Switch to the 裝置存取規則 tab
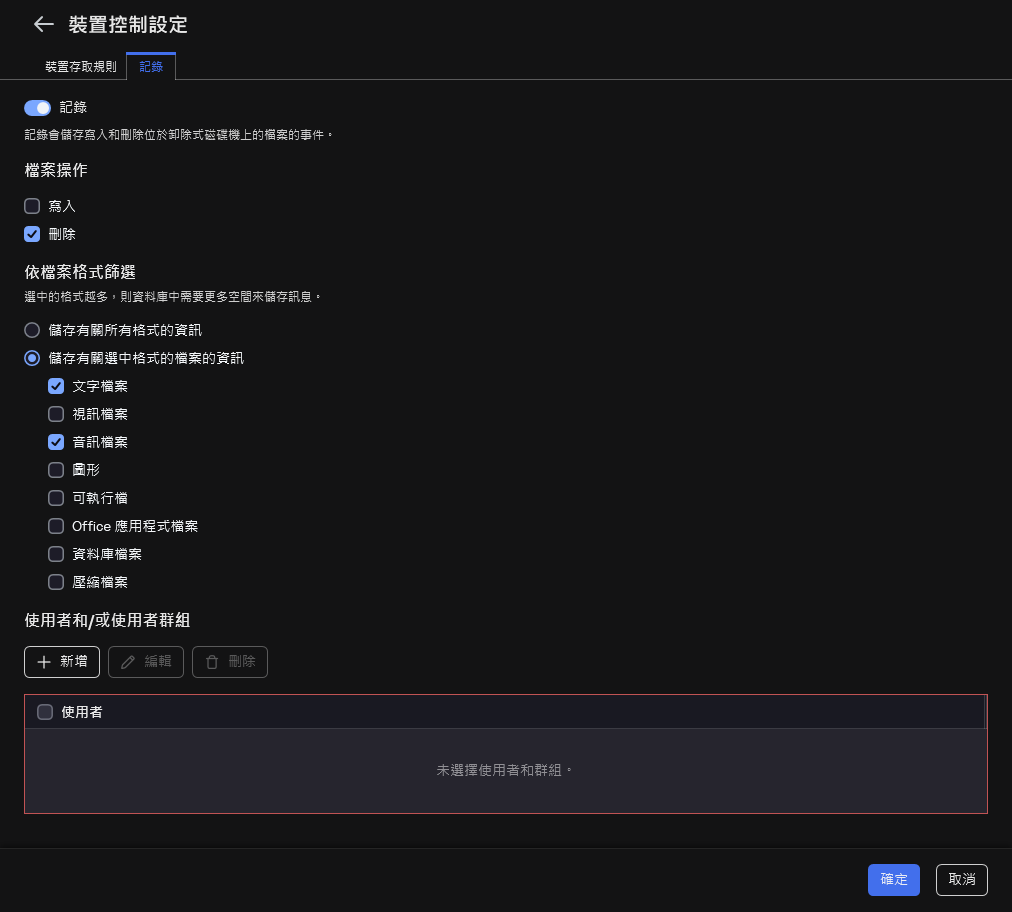1012x912 pixels. point(81,66)
